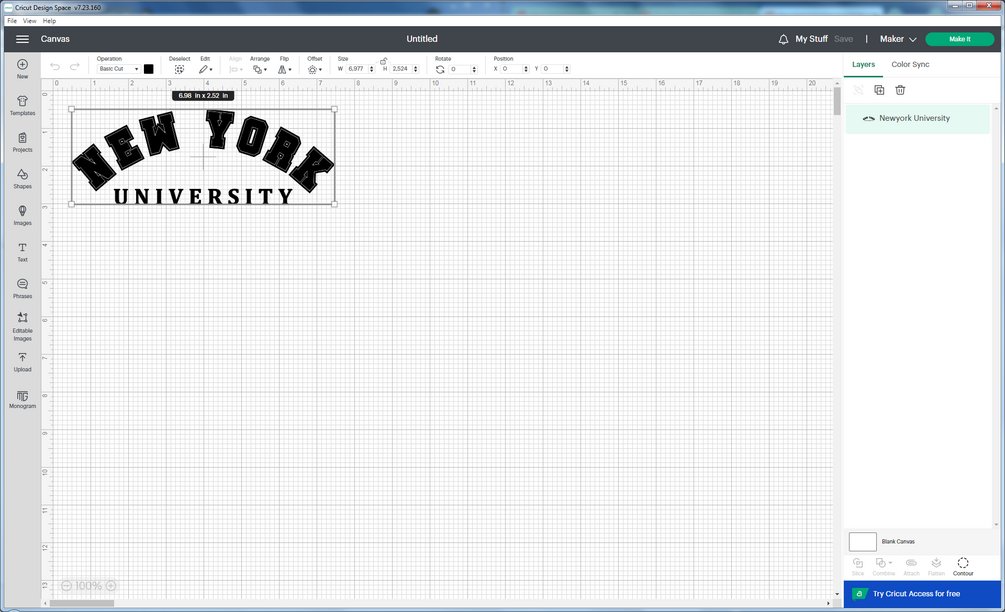This screenshot has height=612, width=1005.
Task: Duplicate the selected layer
Action: point(879,90)
